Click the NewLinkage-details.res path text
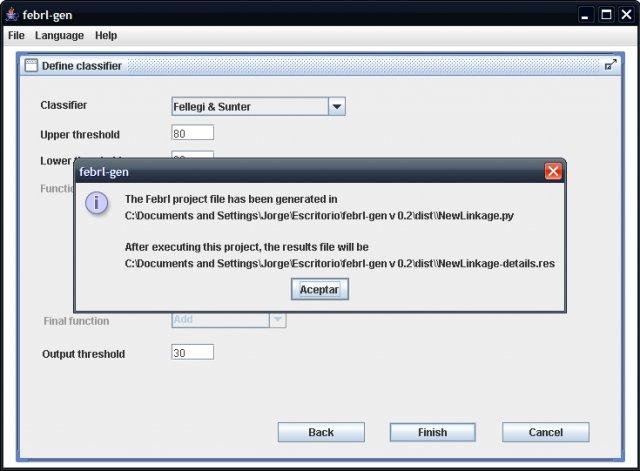 click(340, 264)
